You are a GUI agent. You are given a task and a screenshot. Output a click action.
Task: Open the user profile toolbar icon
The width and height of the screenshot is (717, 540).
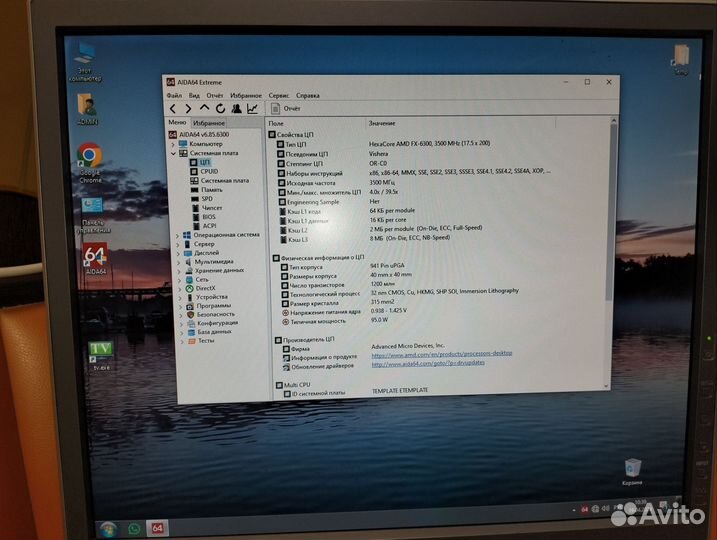(x=236, y=108)
